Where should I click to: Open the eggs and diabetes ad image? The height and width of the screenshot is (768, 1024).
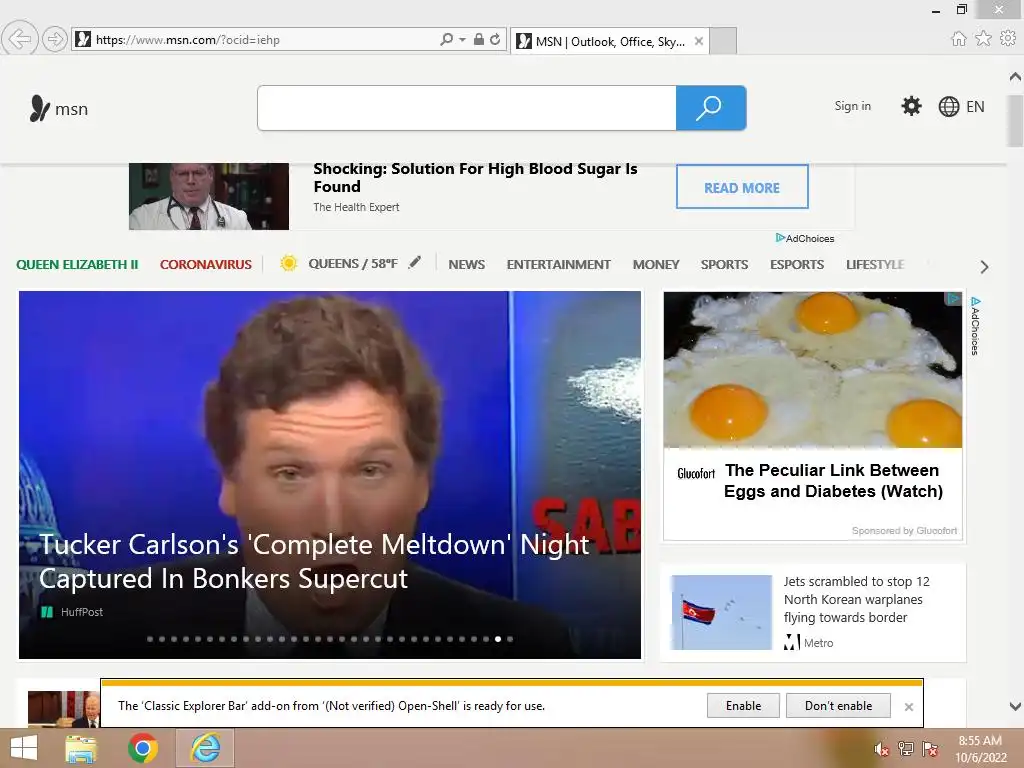click(812, 370)
